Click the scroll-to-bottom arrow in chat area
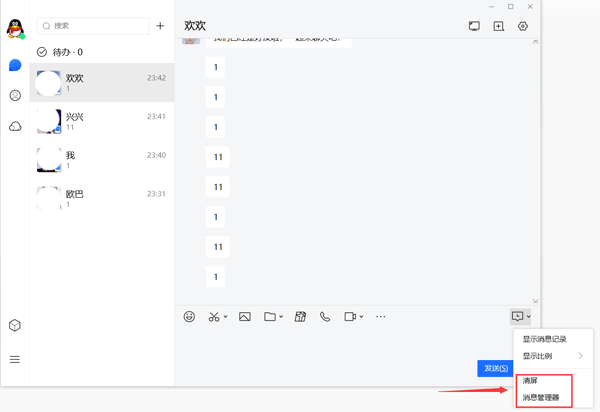 click(x=535, y=301)
